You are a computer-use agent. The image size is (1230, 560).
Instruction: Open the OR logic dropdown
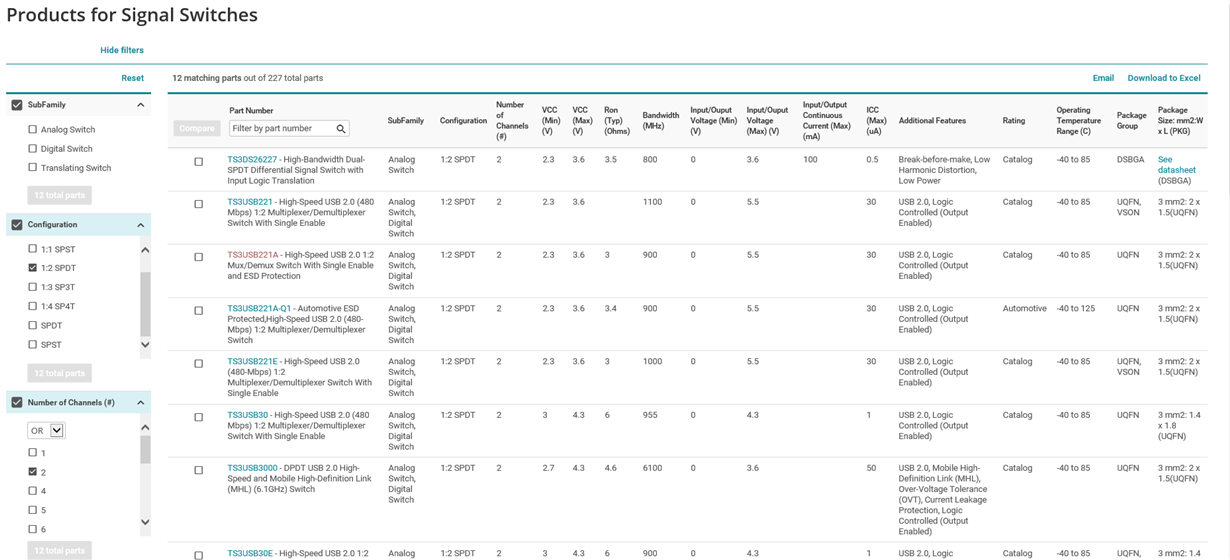[x=46, y=430]
